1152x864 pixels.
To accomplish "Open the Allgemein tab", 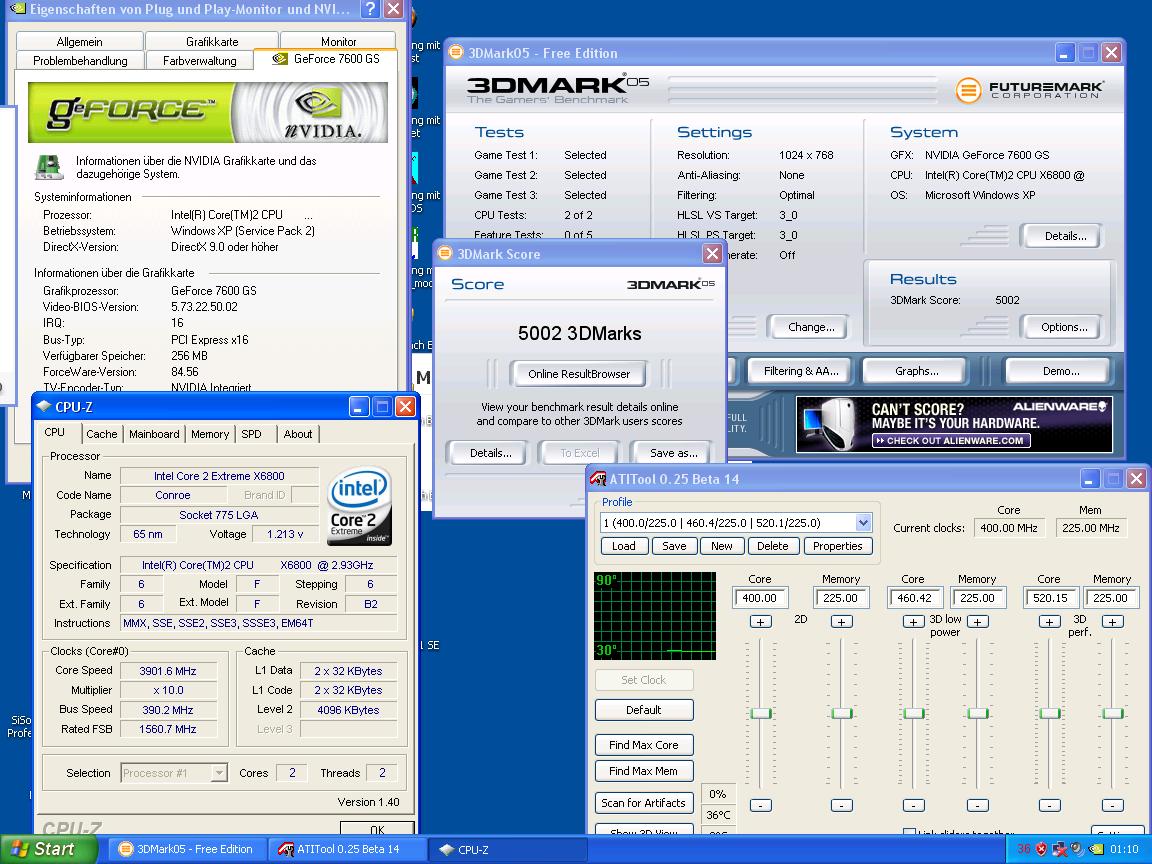I will coord(79,42).
